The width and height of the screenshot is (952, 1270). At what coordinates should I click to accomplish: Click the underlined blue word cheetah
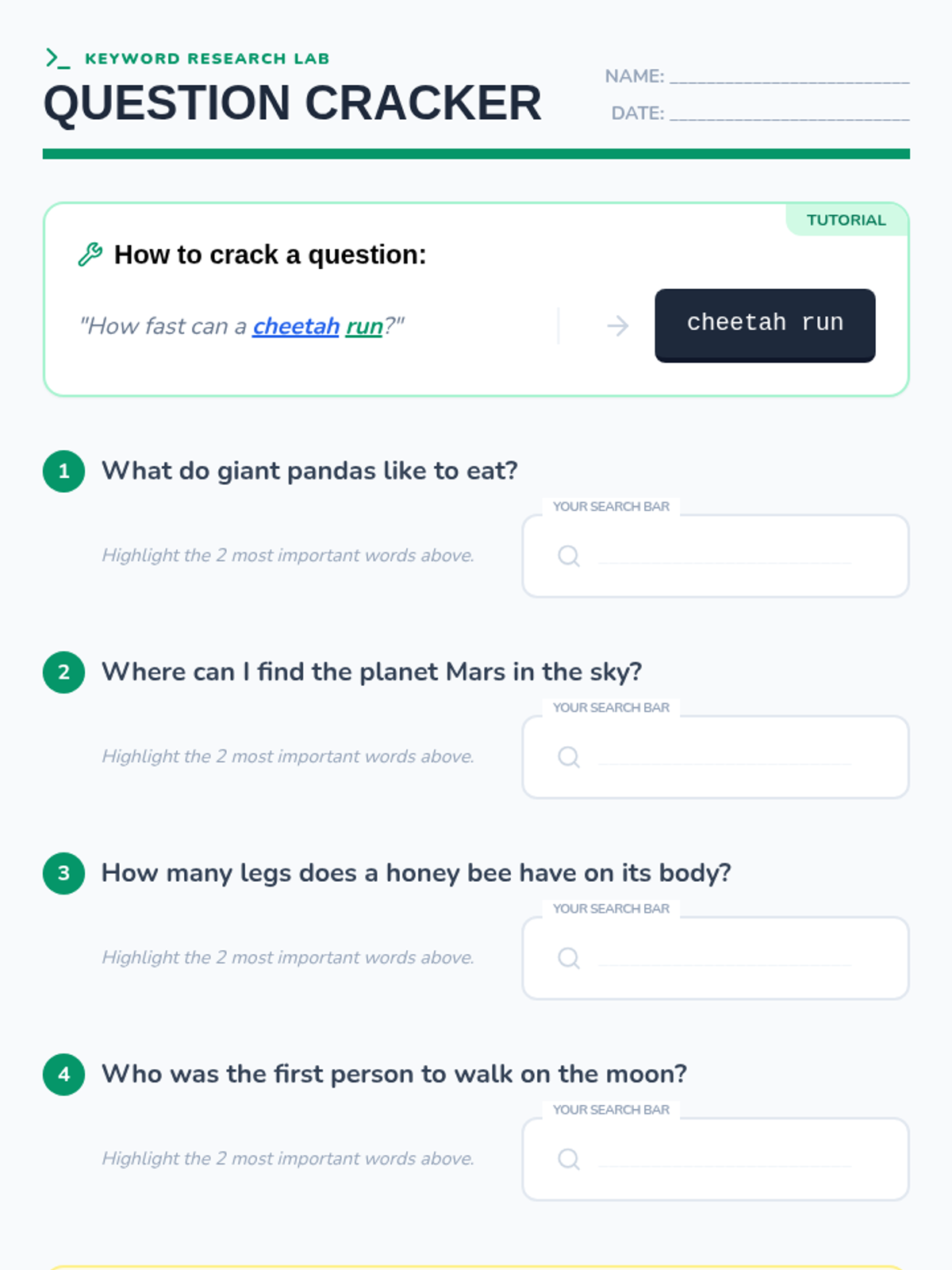(296, 326)
